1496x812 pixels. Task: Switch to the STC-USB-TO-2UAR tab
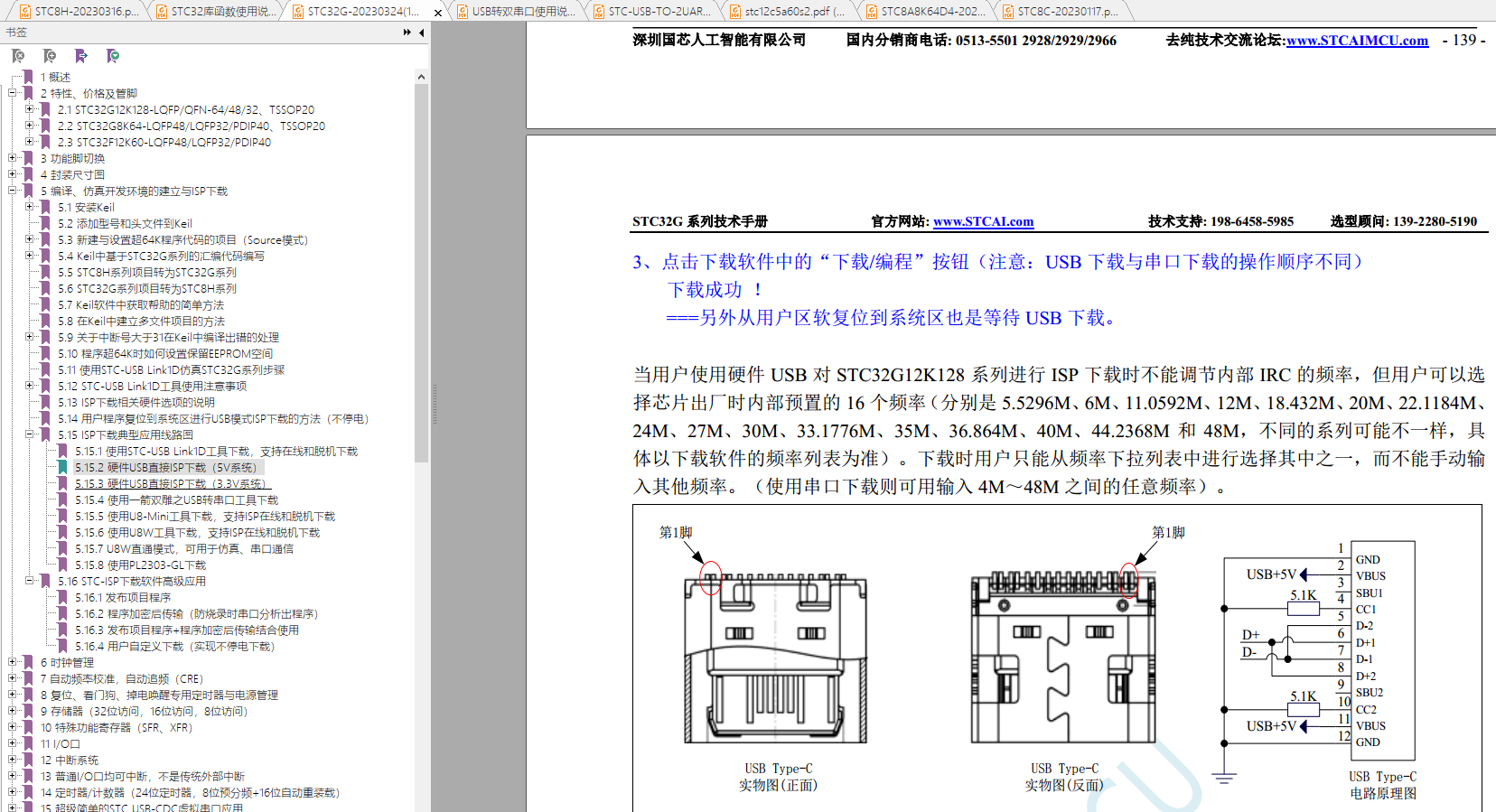point(652,12)
